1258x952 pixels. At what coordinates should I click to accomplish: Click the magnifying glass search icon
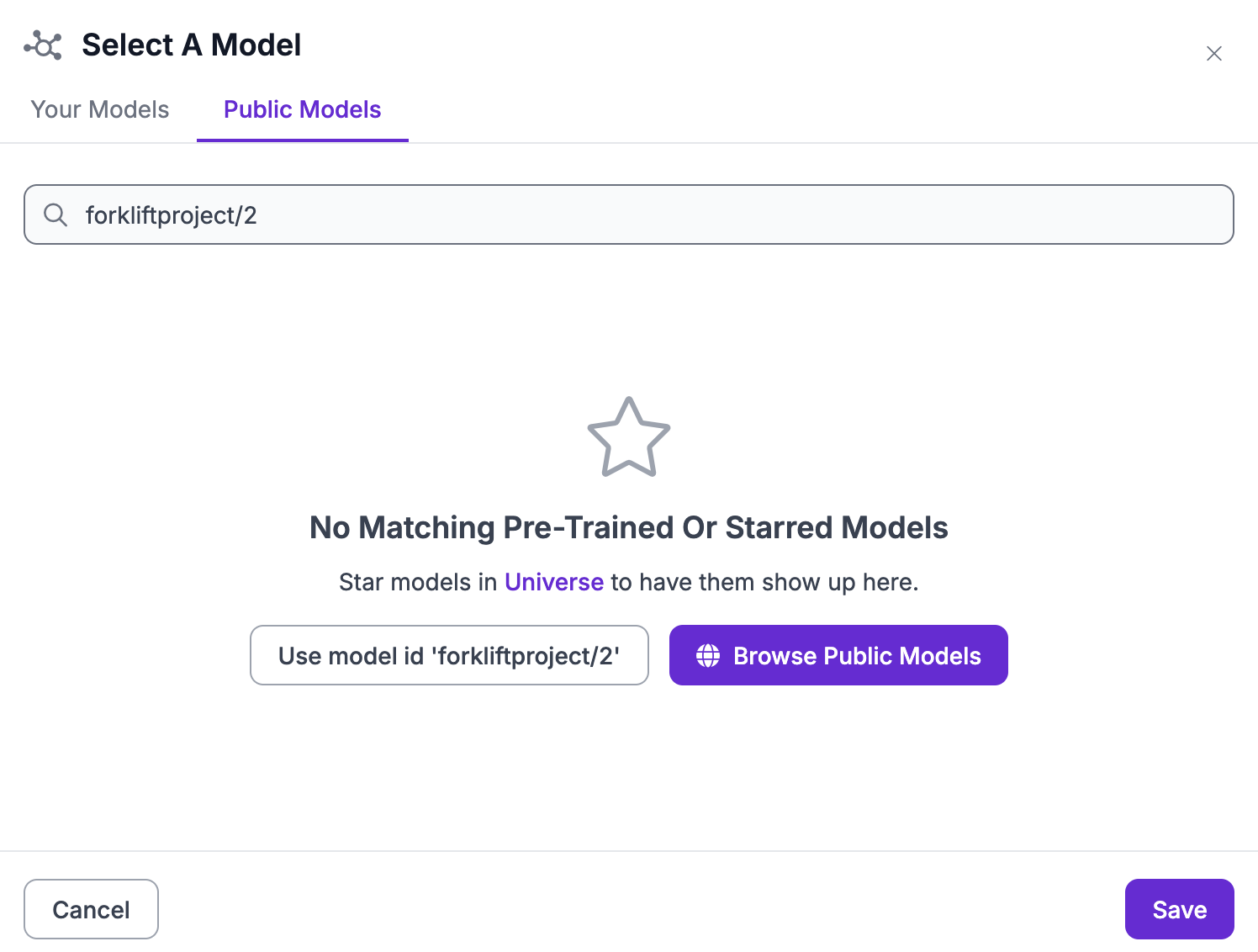pos(55,215)
